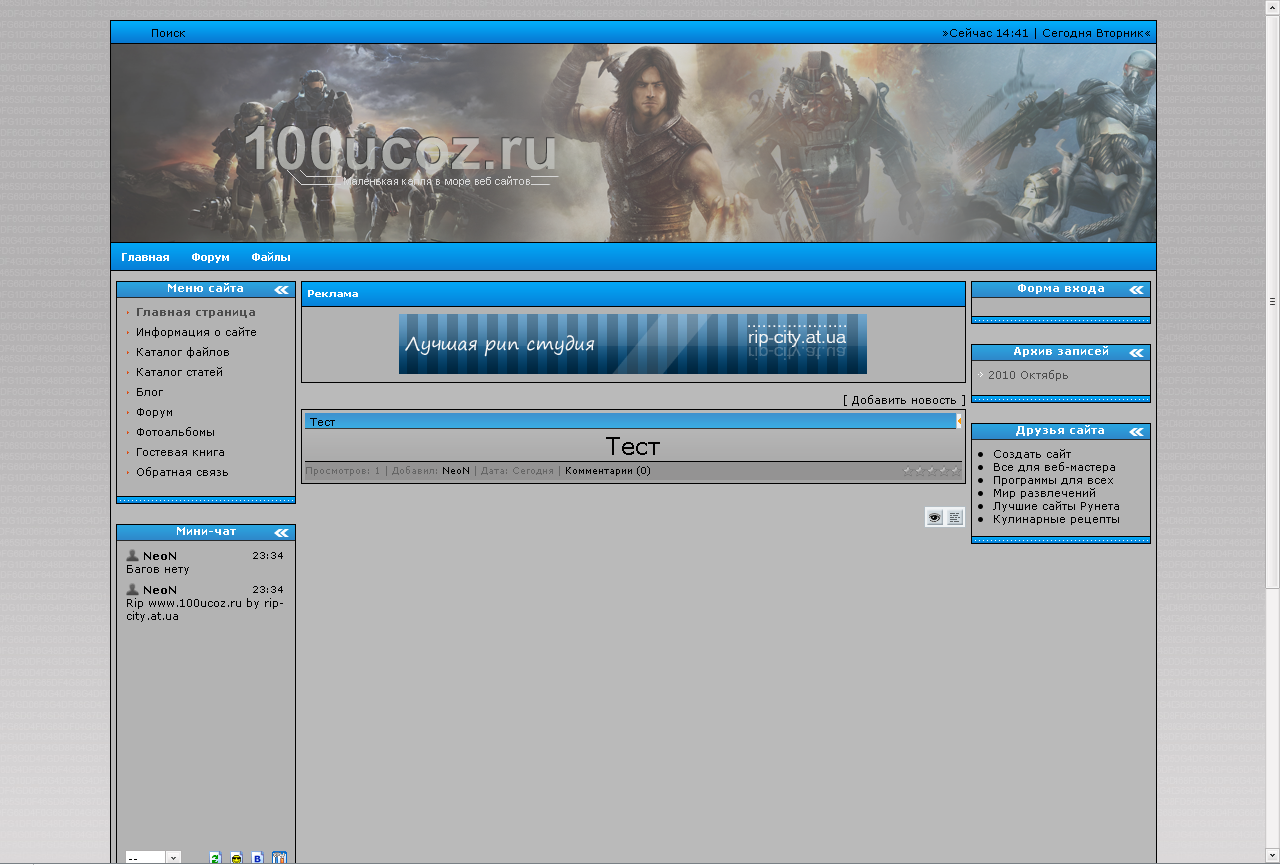
Task: Open NeoN's profile from the post footer
Action: tap(456, 470)
